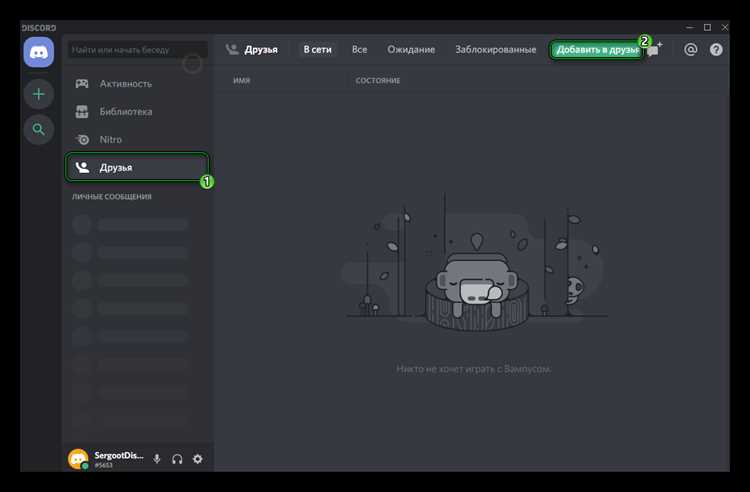Click SergootDis username text
Screen dimensions: 750x492
(x=119, y=455)
